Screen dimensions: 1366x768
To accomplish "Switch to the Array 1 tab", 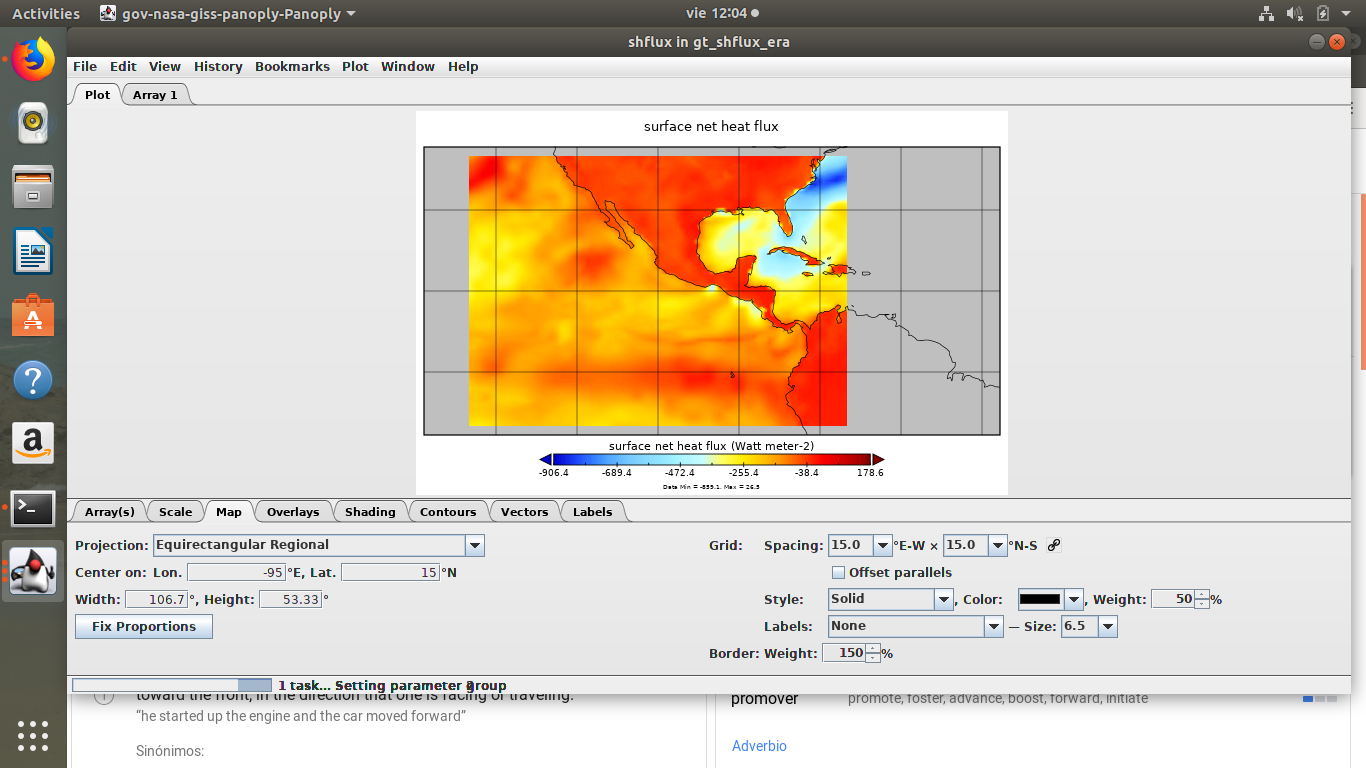I will point(155,95).
